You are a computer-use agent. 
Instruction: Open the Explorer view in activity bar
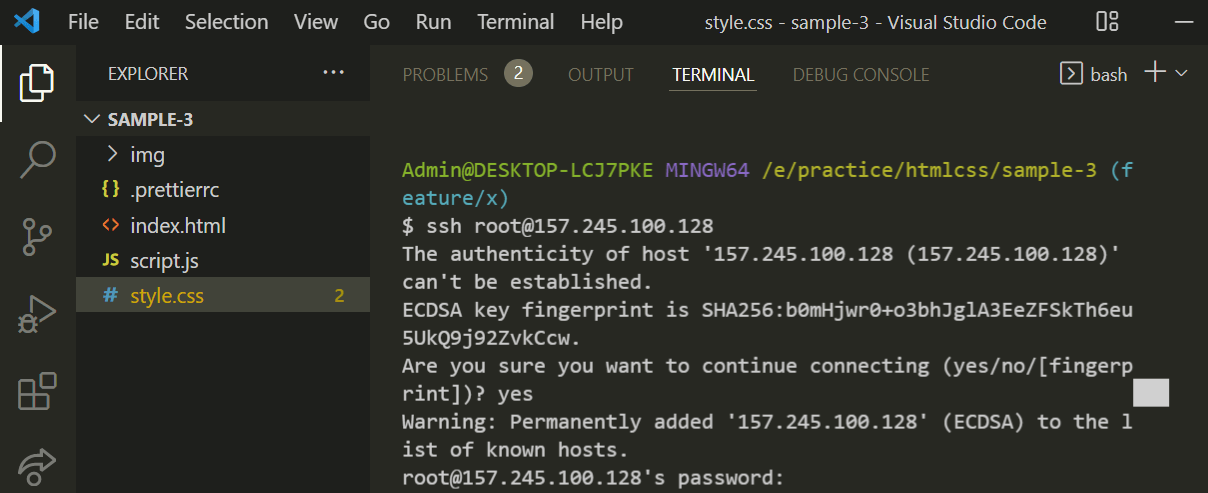[36, 82]
